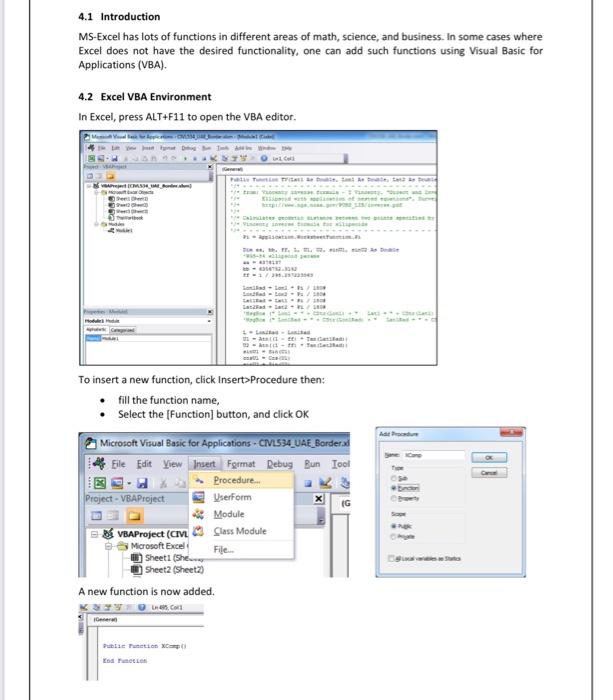
Task: Click the Cut scissors icon below the large View menu
Action: click(164, 483)
